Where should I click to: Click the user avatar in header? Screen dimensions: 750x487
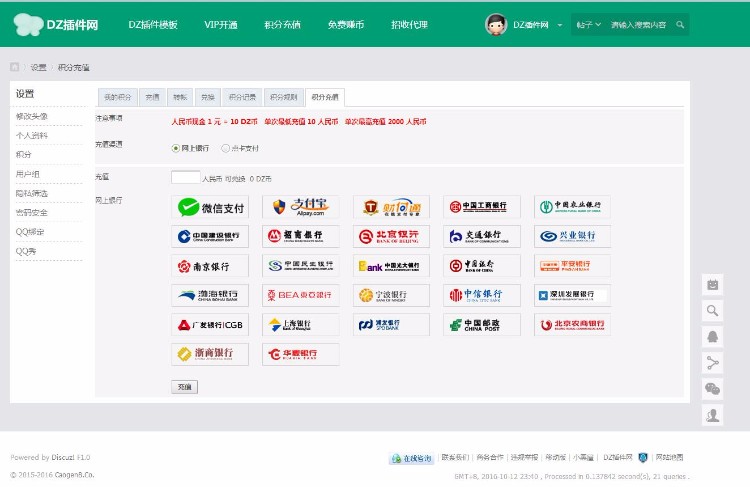point(496,24)
